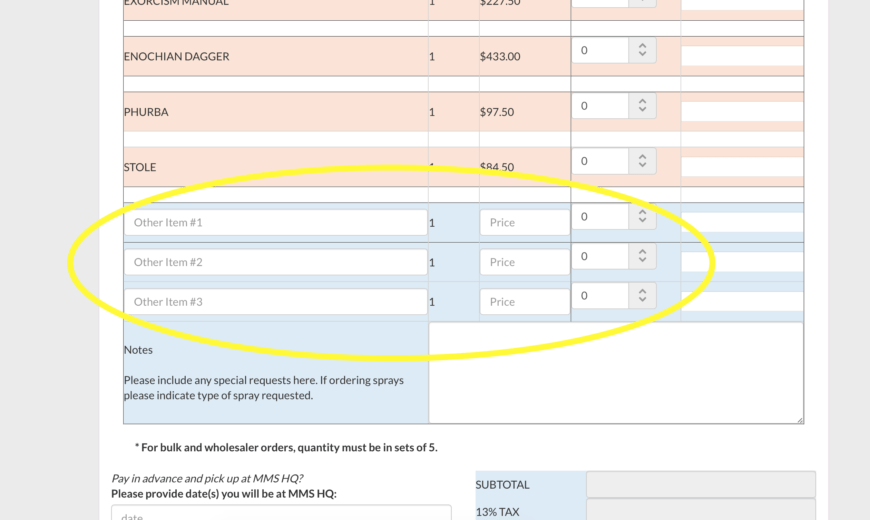Click the down arrow on Enochian Dagger quantity
This screenshot has height=520, width=870.
pos(642,55)
